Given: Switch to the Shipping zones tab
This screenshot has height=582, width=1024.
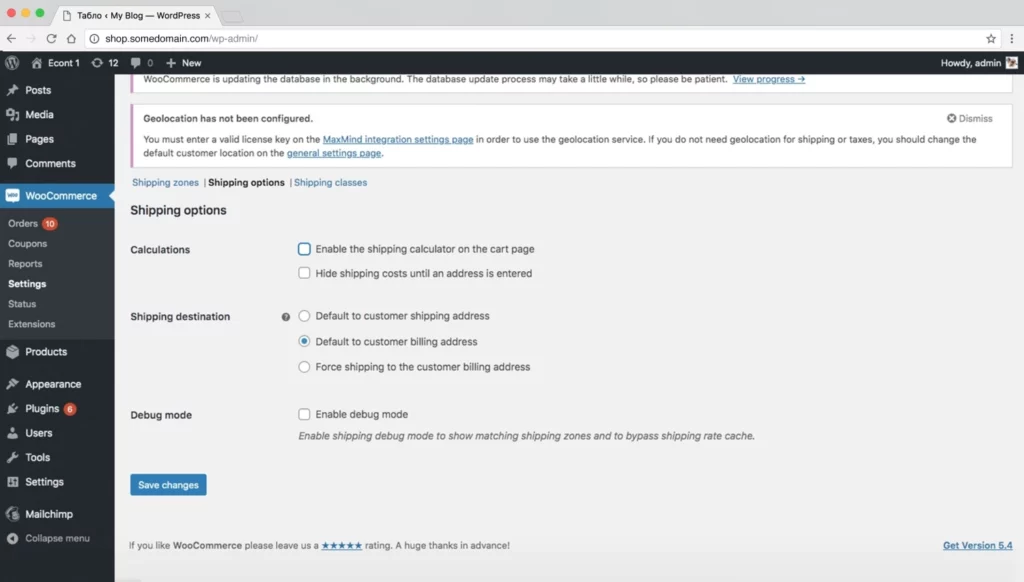Looking at the screenshot, I should (x=165, y=182).
